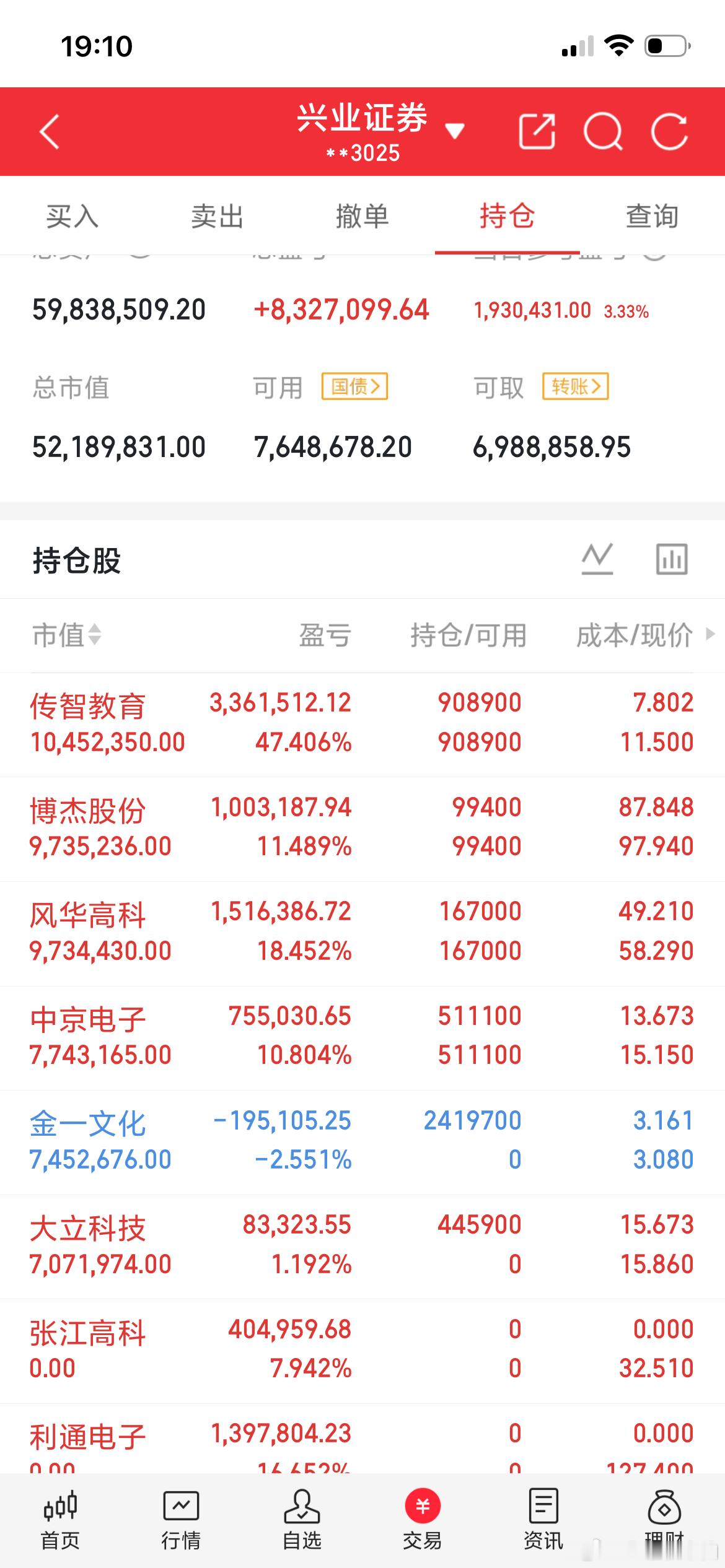Tap available funds value 7,648,678.20
Image resolution: width=725 pixels, height=1568 pixels.
coord(333,447)
